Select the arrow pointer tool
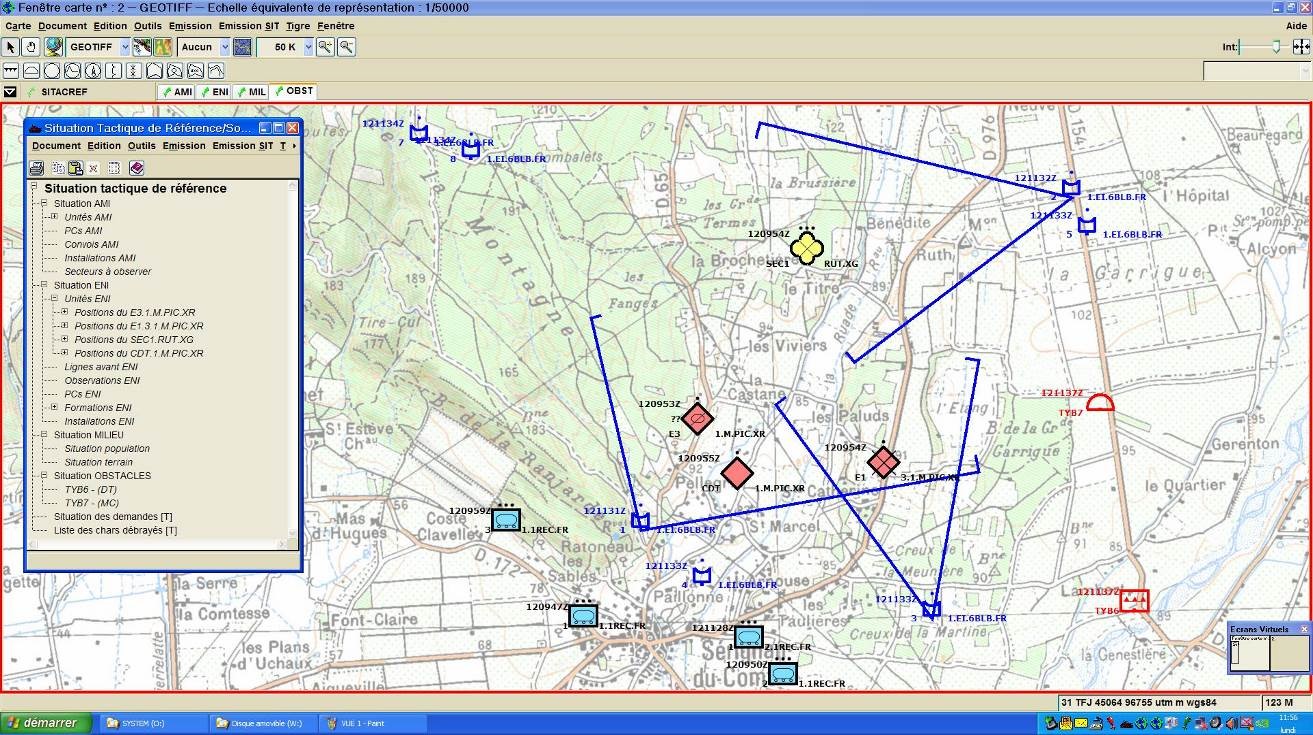The height and width of the screenshot is (735, 1313). (11, 47)
